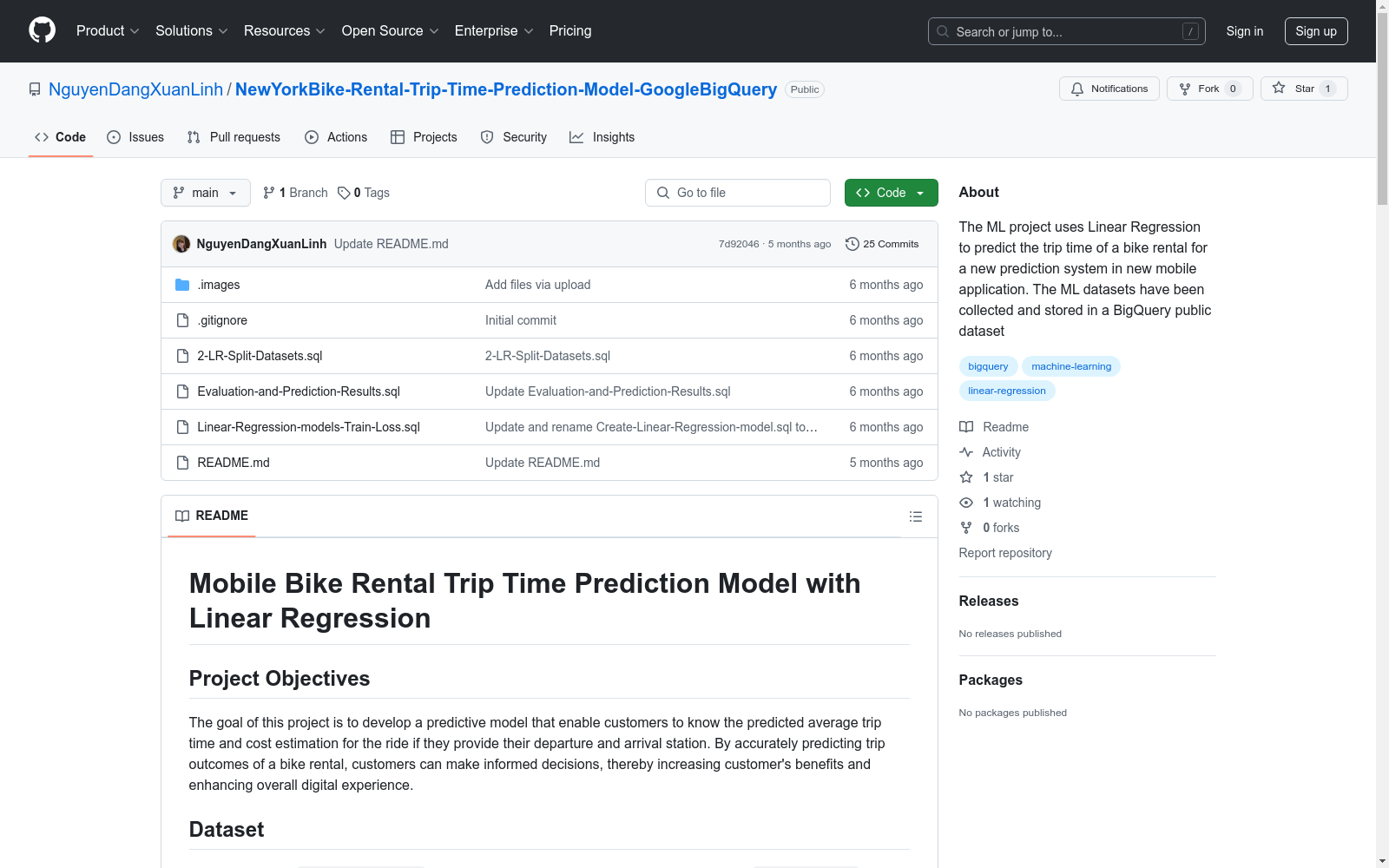Open the .images folder
This screenshot has width=1389, height=868.
click(219, 285)
